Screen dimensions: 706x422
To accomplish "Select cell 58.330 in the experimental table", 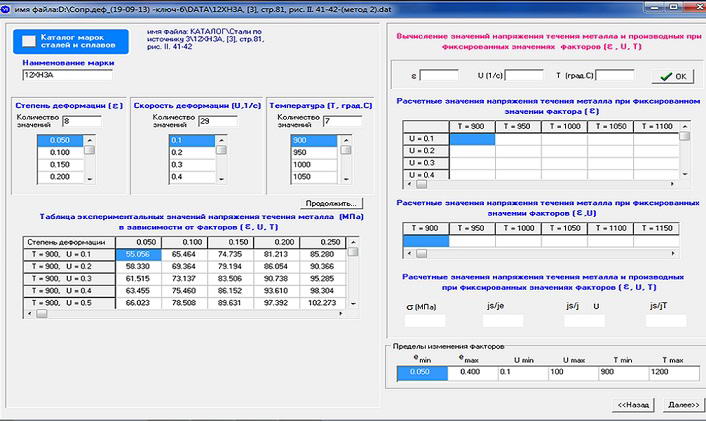I will (138, 267).
